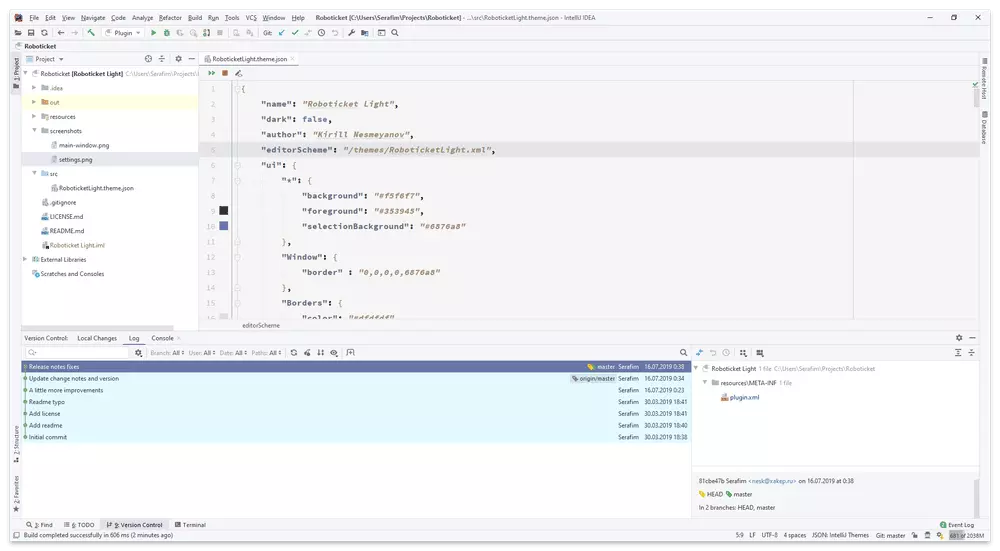
Task: Click the log search magnifier icon
Action: (683, 353)
